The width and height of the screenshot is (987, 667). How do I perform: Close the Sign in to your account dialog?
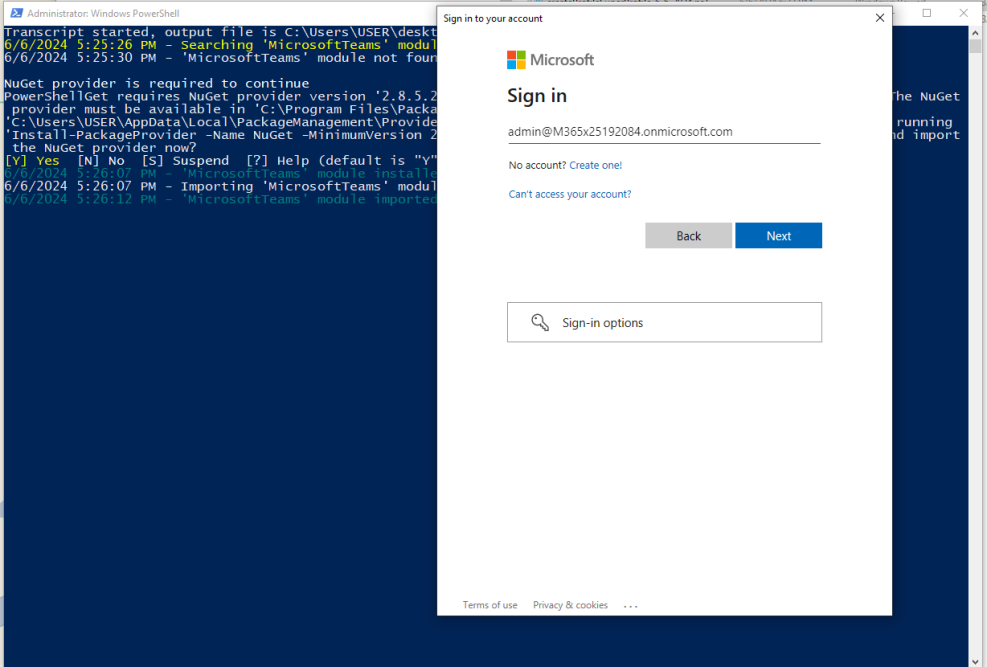tap(879, 18)
